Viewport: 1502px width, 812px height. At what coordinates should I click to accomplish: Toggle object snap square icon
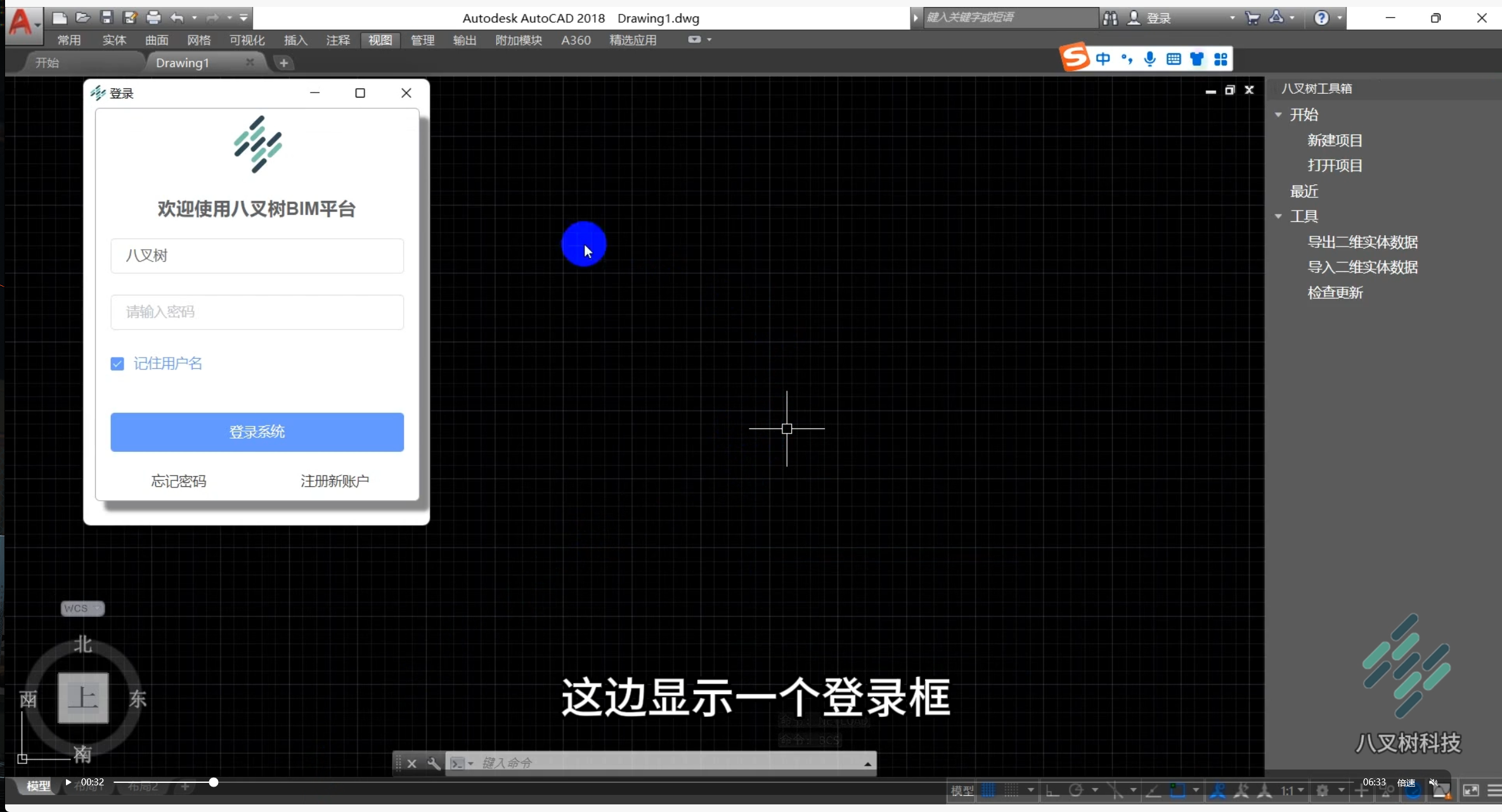(x=1177, y=790)
